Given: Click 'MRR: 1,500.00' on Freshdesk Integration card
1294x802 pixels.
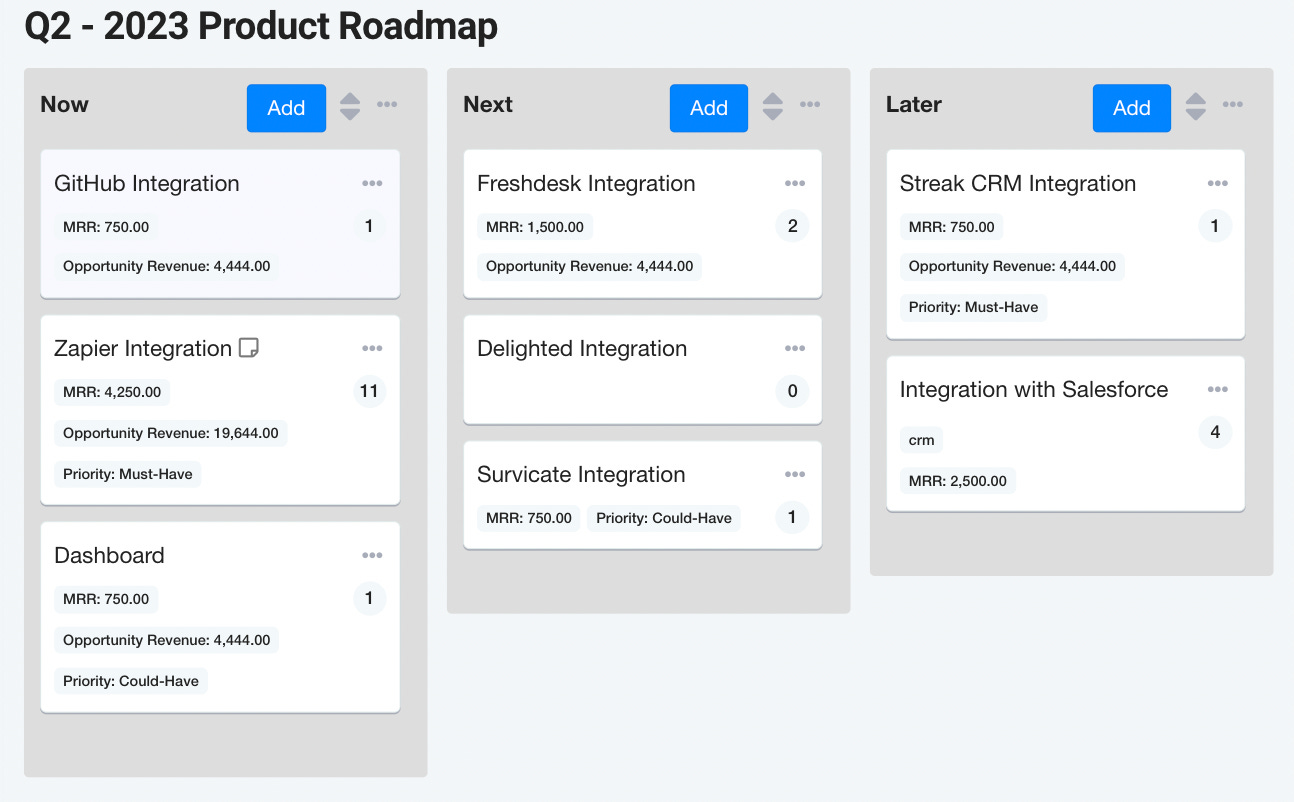Looking at the screenshot, I should pos(535,227).
